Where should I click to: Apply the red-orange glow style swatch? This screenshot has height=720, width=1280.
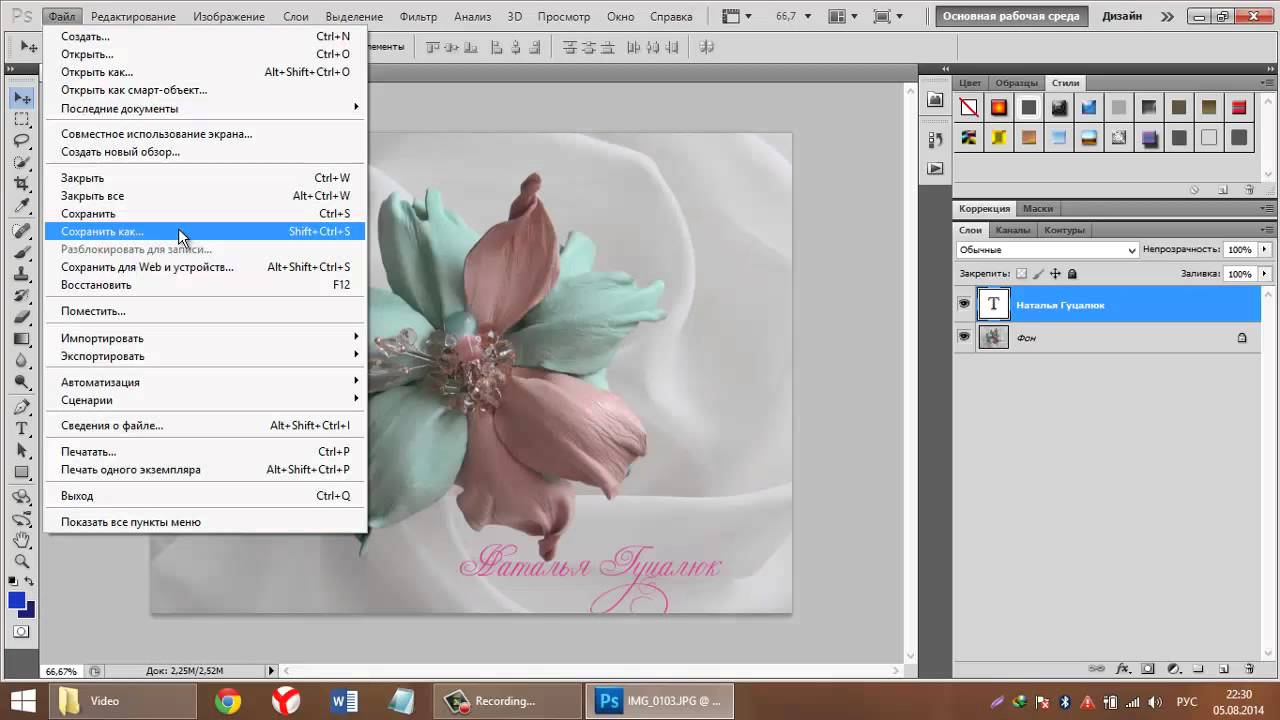point(998,108)
